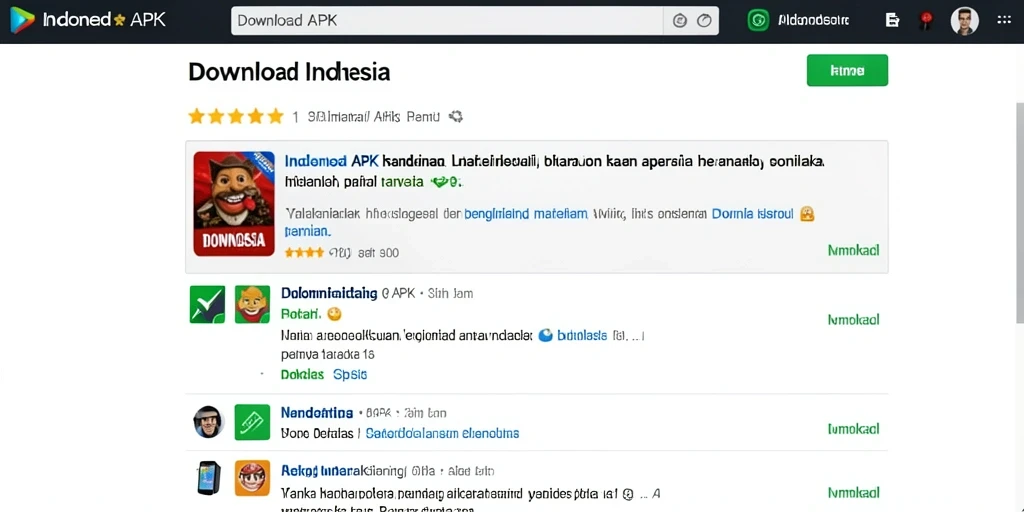Image resolution: width=1024 pixels, height=512 pixels.
Task: Follow the blue benginleind mateliam link
Action: pos(526,214)
